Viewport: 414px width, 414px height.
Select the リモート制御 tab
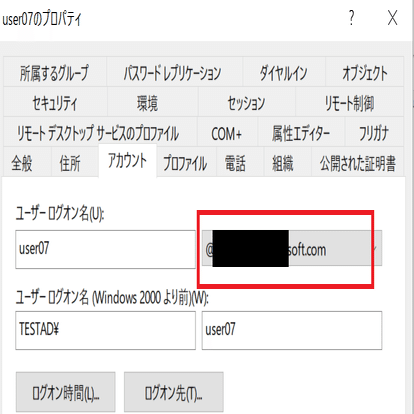tap(349, 102)
